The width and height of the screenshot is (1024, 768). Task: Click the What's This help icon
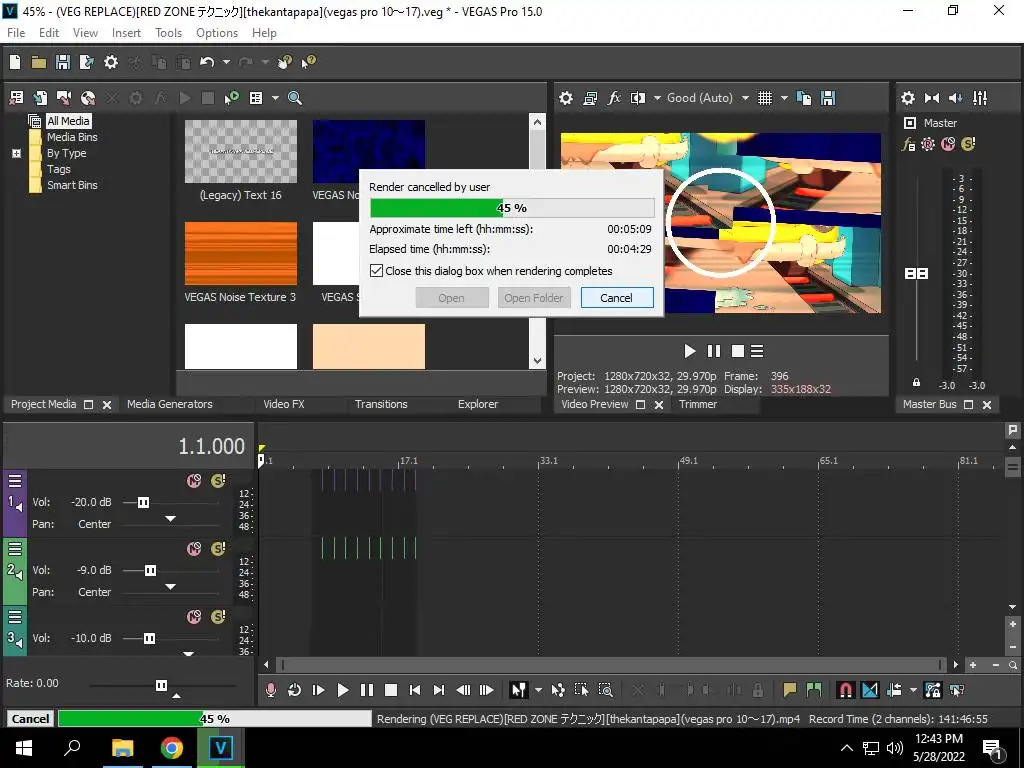308,62
